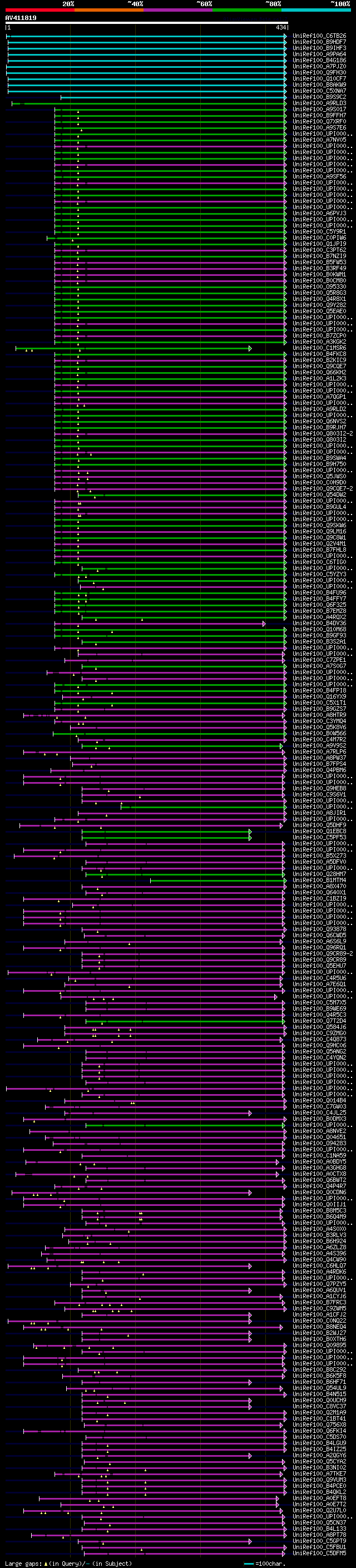
Task: Select label UniRef100_B9RJH7
Action: 319,428
